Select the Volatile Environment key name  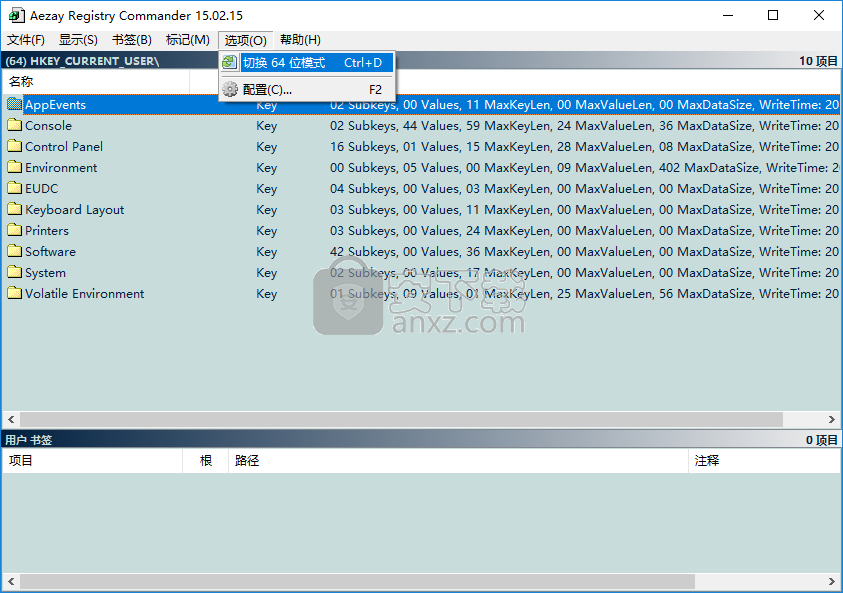tap(84, 293)
